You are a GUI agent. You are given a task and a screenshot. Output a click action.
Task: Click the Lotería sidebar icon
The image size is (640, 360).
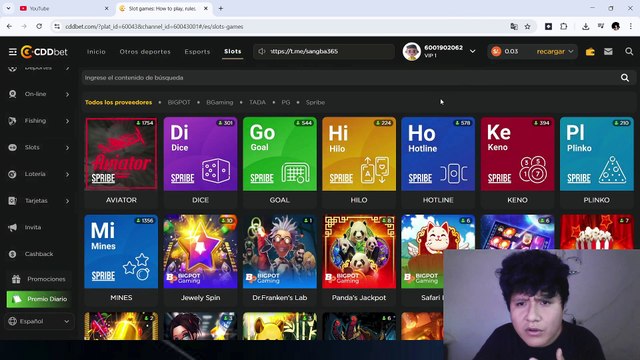(13, 174)
